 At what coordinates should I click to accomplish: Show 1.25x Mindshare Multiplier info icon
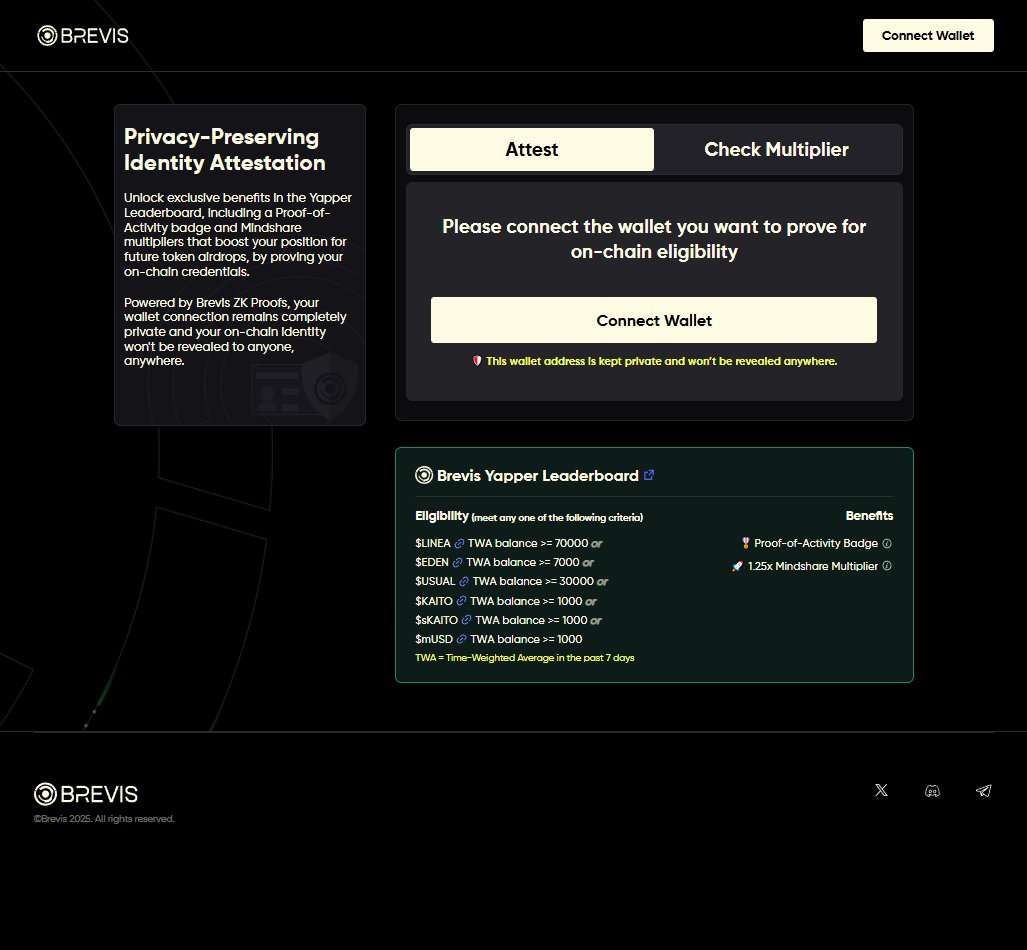click(x=887, y=565)
